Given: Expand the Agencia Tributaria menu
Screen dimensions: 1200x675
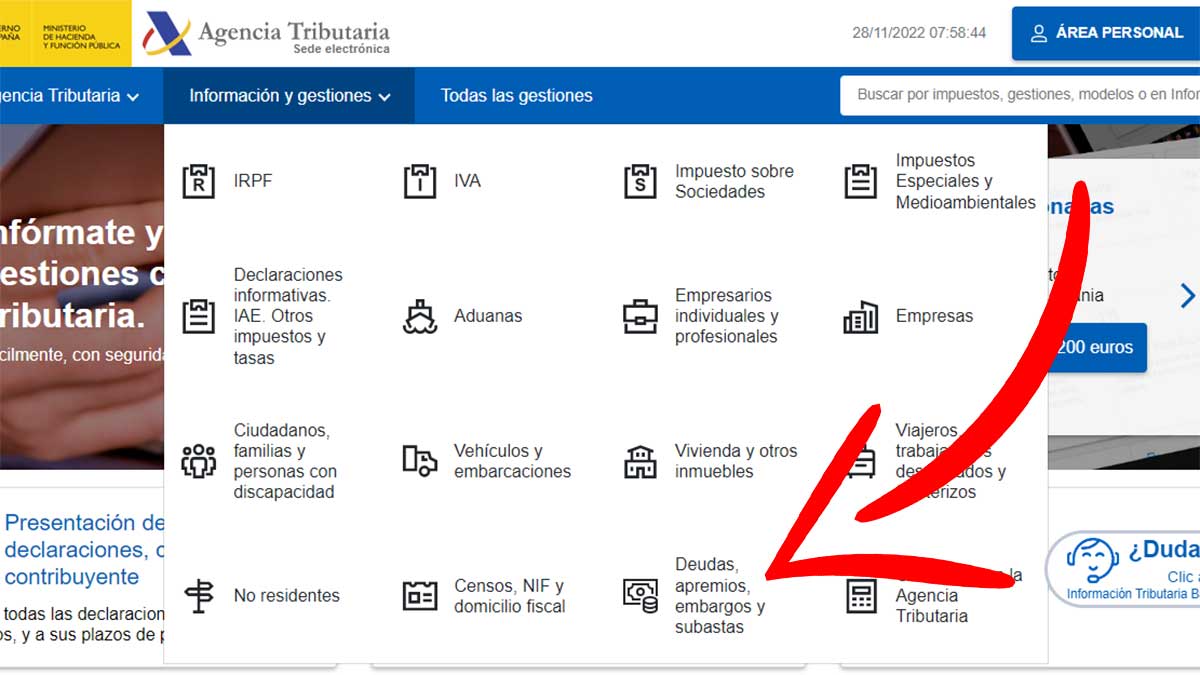Looking at the screenshot, I should click(70, 96).
